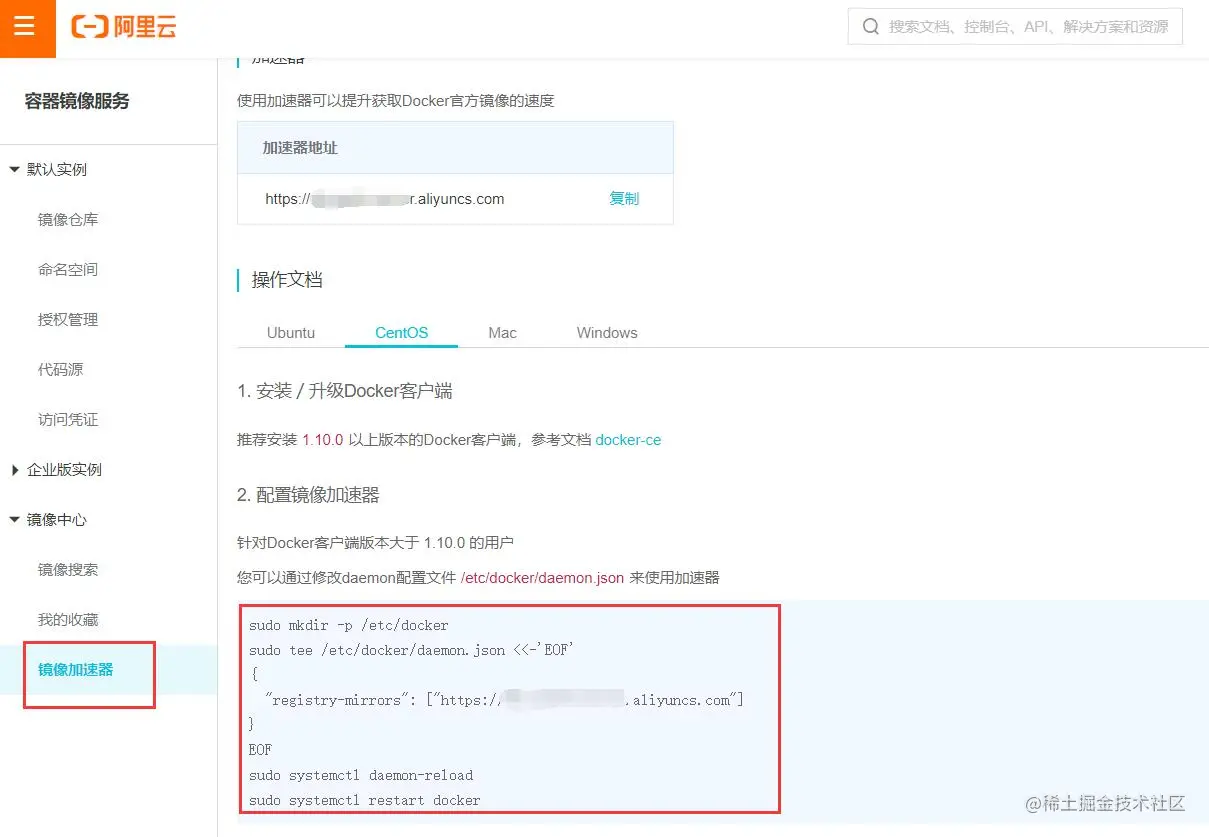Open 授权管理 in the sidebar

[68, 320]
